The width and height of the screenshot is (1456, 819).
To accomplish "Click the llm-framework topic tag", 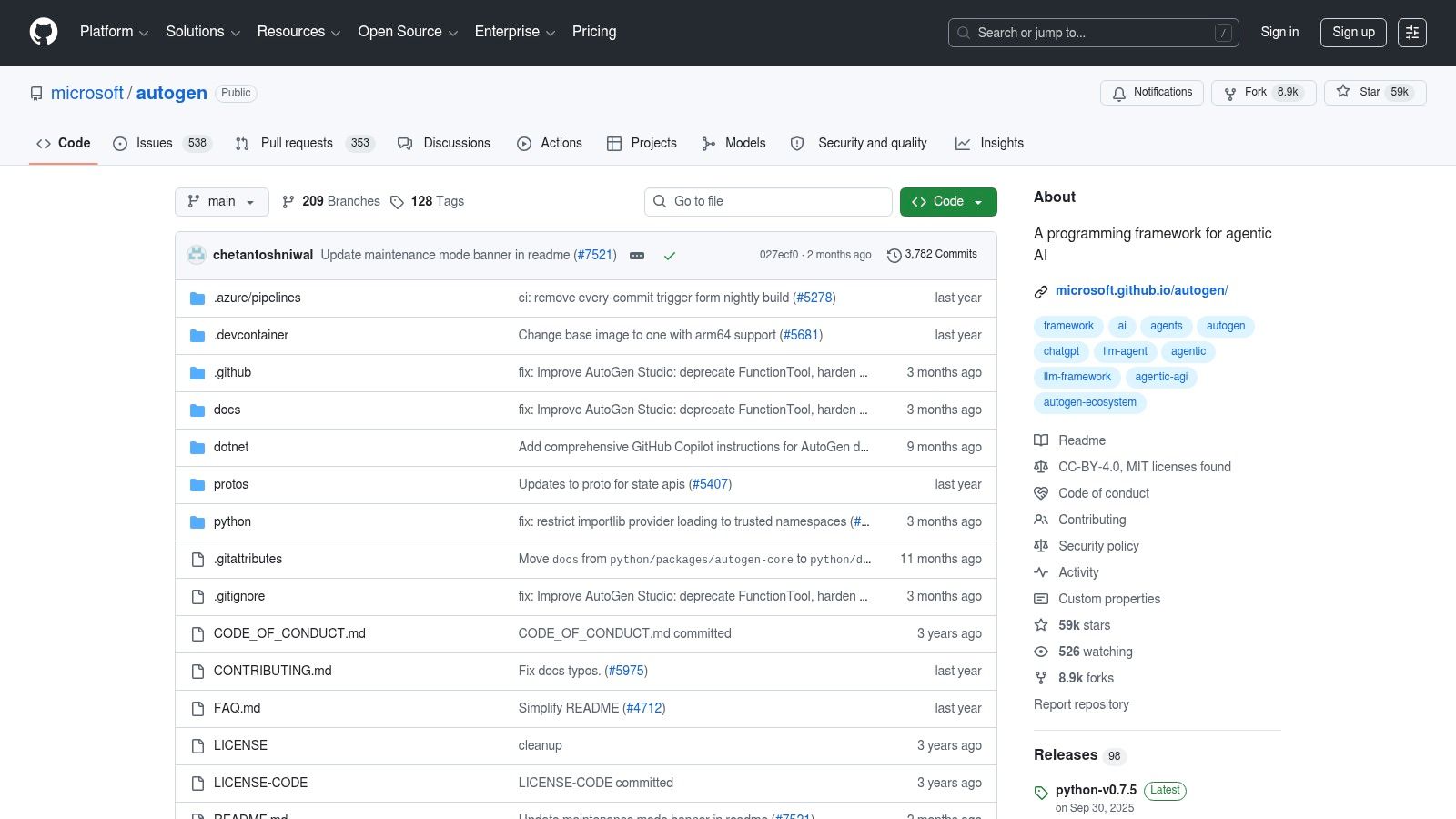I will pyautogui.click(x=1077, y=378).
